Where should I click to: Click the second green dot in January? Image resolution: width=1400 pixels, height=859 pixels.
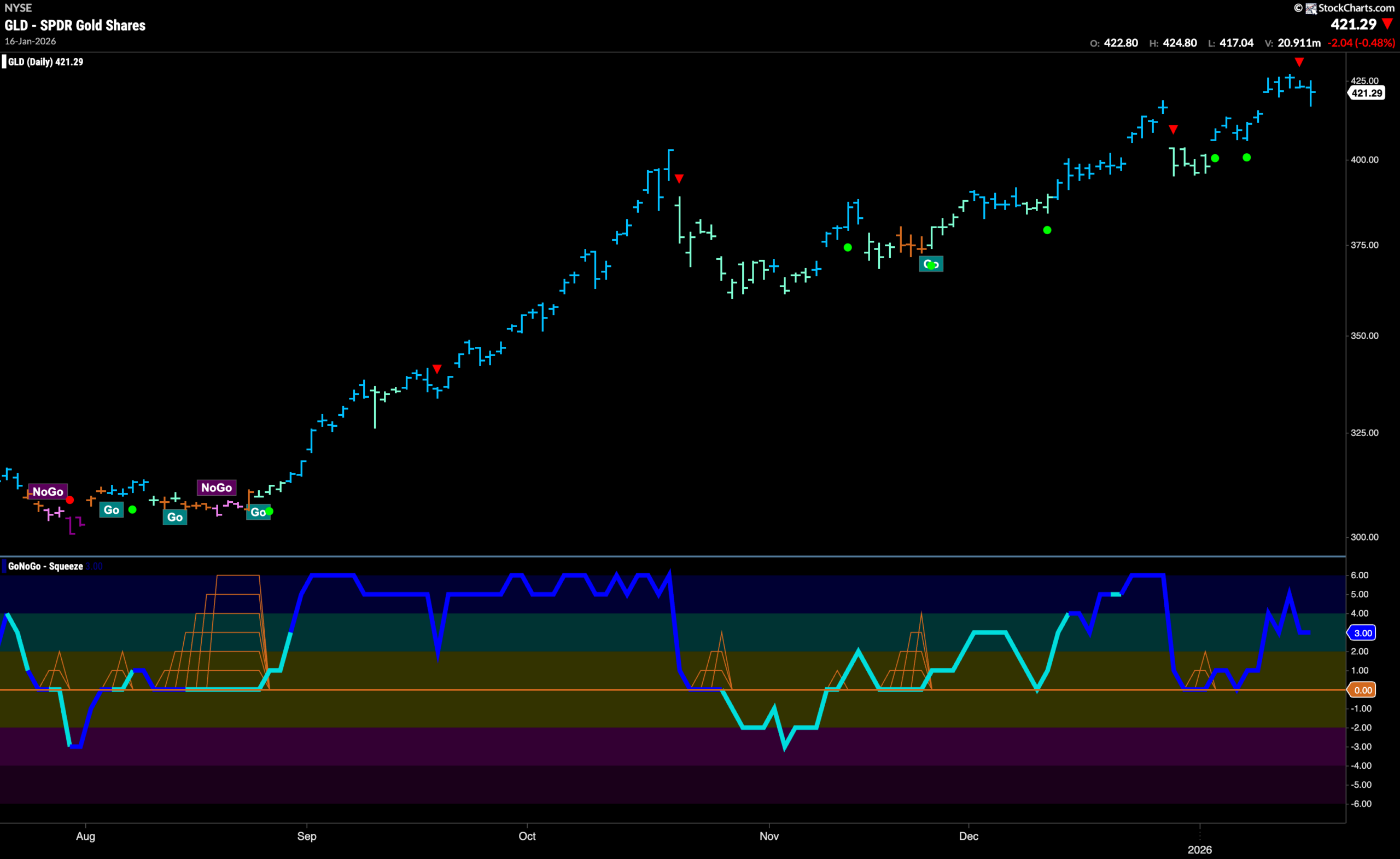coord(1246,158)
